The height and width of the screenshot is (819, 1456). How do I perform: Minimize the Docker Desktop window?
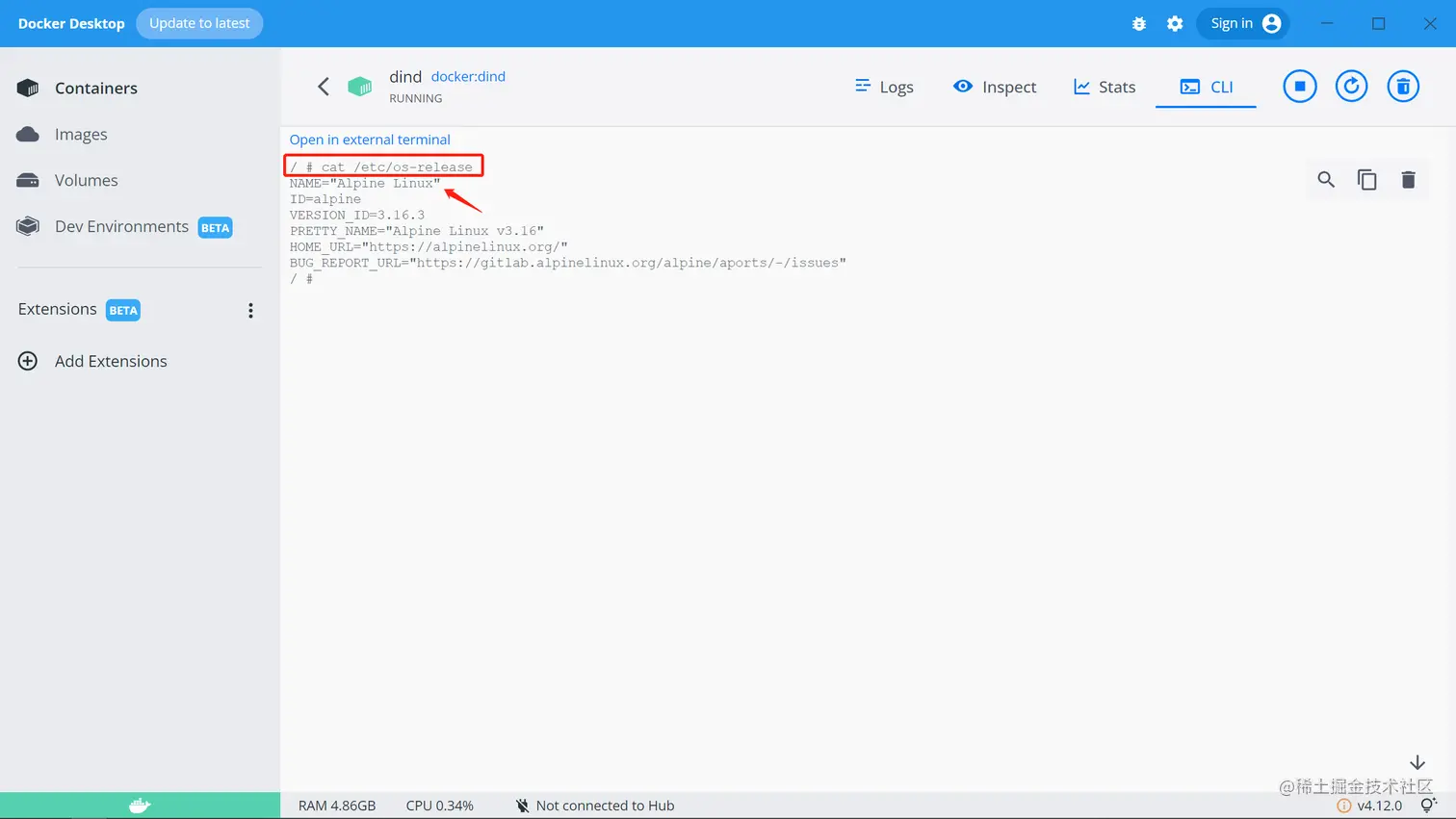pos(1327,23)
